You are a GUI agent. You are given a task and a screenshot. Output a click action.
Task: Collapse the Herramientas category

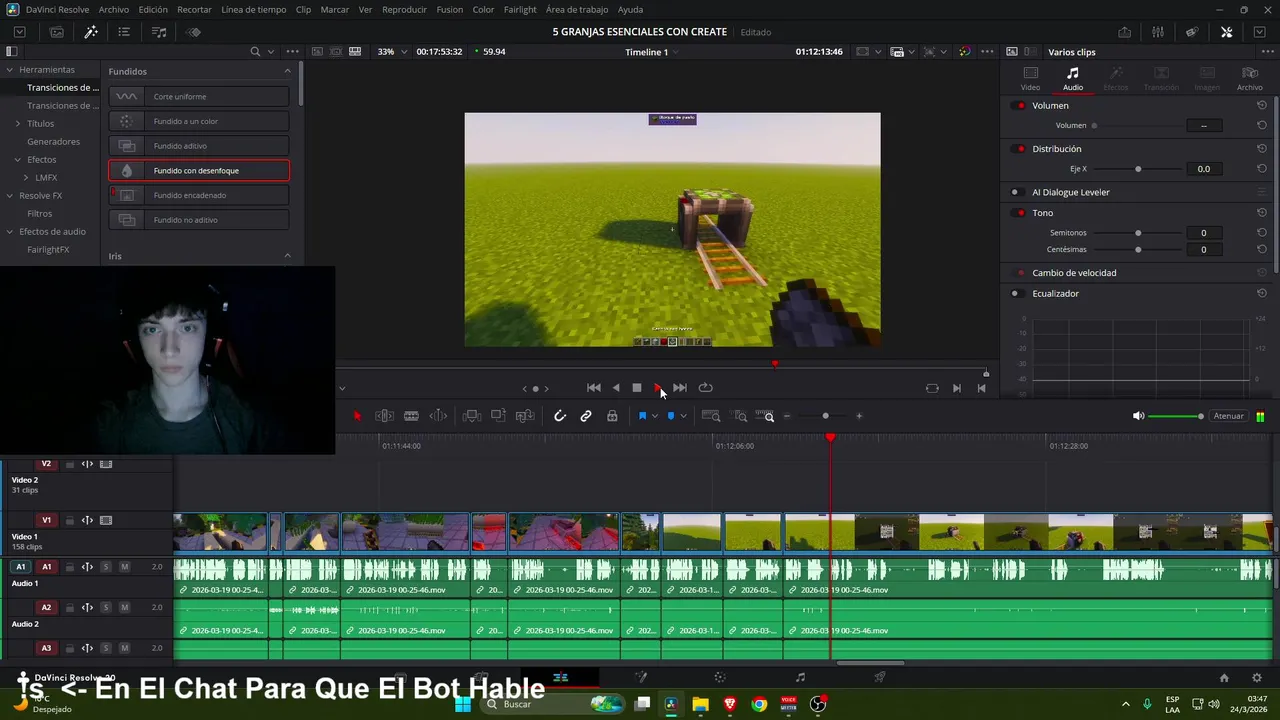(x=9, y=70)
